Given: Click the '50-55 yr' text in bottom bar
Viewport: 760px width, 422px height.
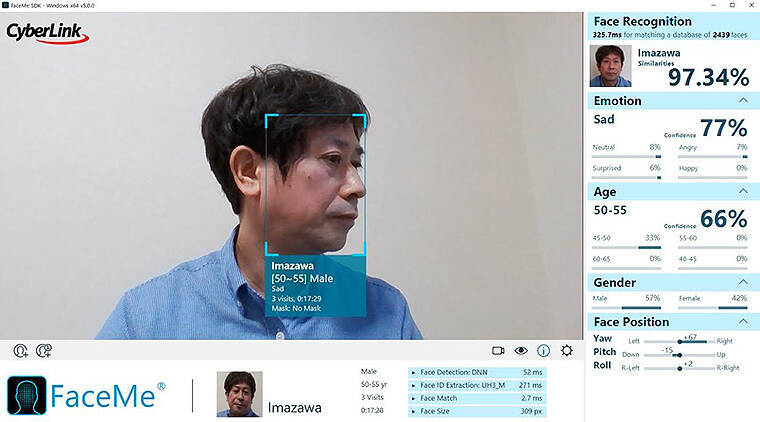Looking at the screenshot, I should point(374,385).
